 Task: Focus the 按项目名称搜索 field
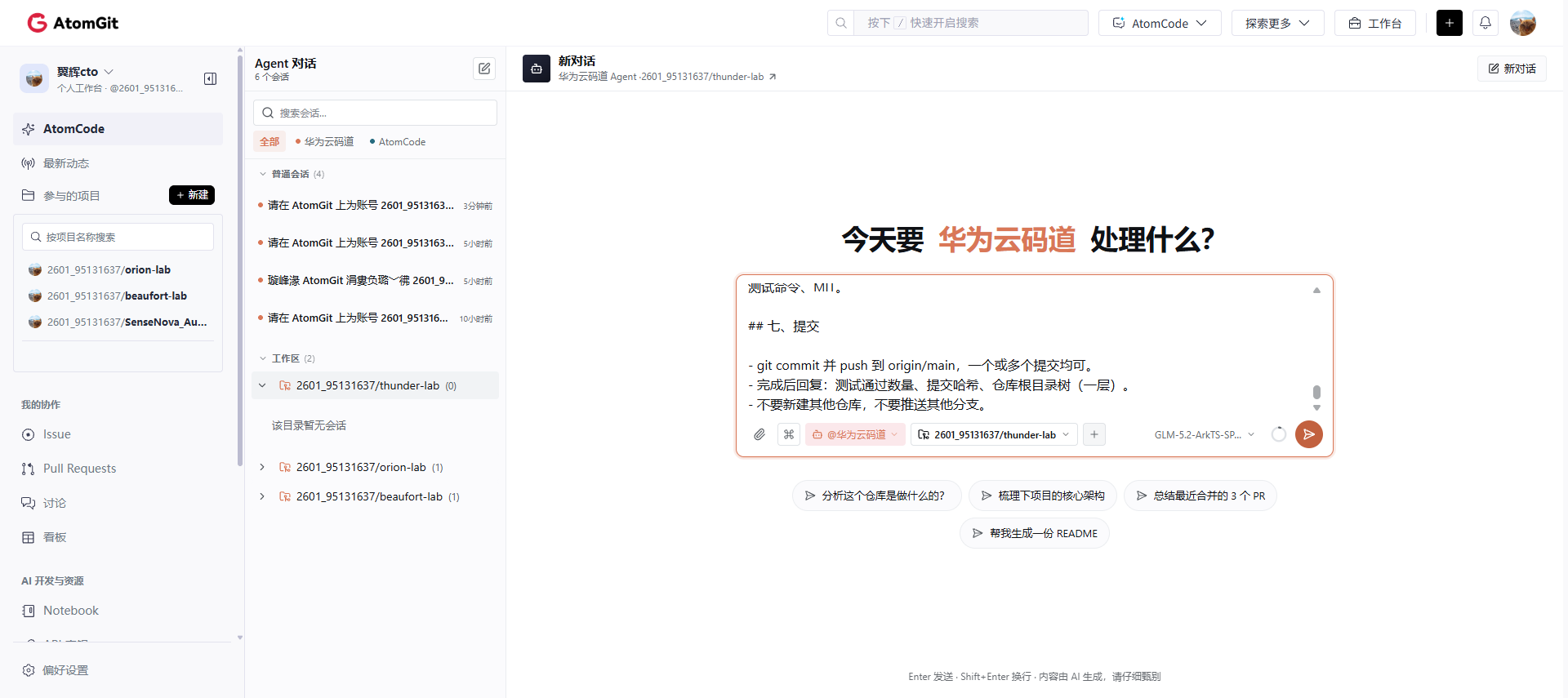point(118,237)
